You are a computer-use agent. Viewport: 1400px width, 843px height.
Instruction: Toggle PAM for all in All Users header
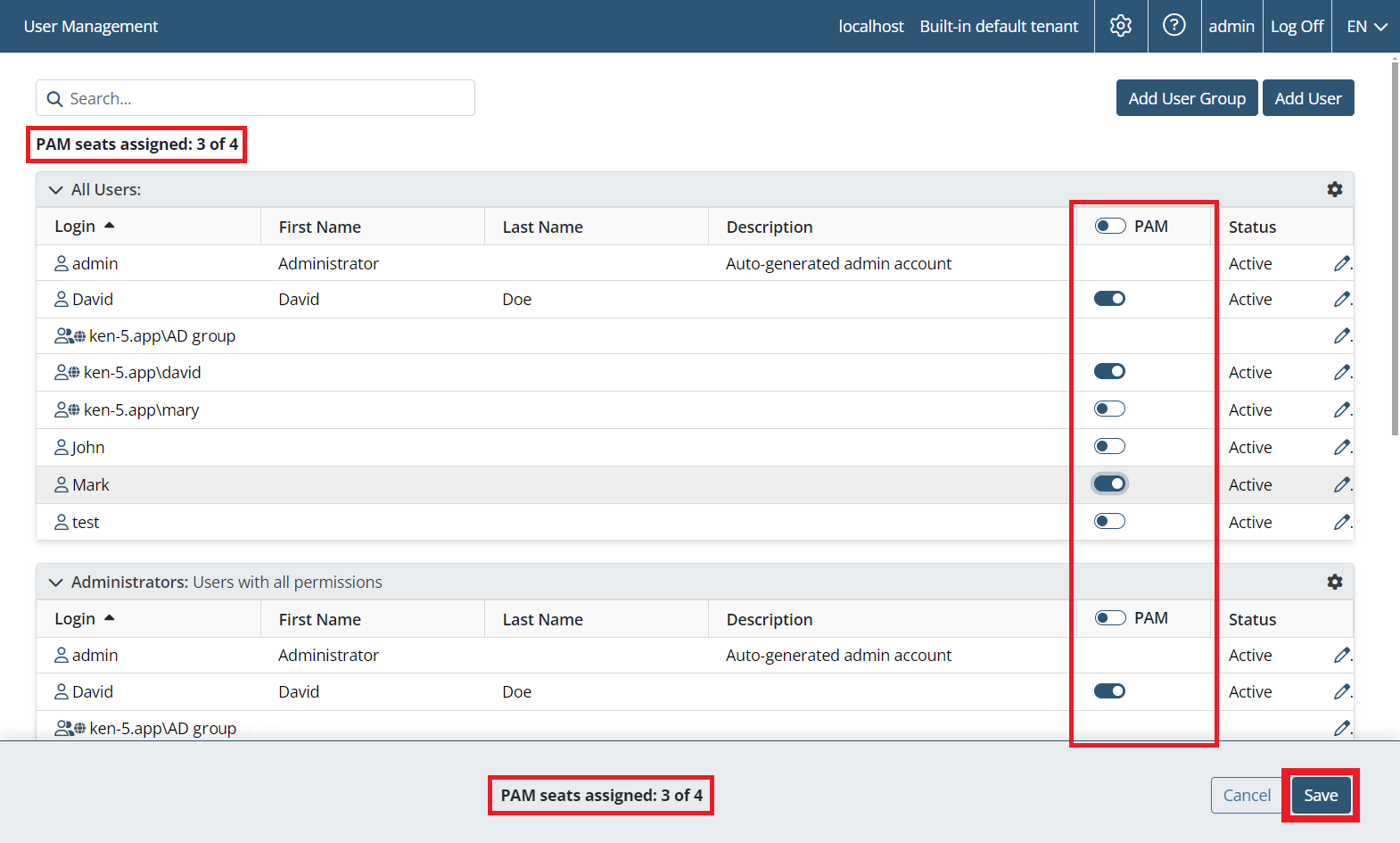tap(1109, 226)
